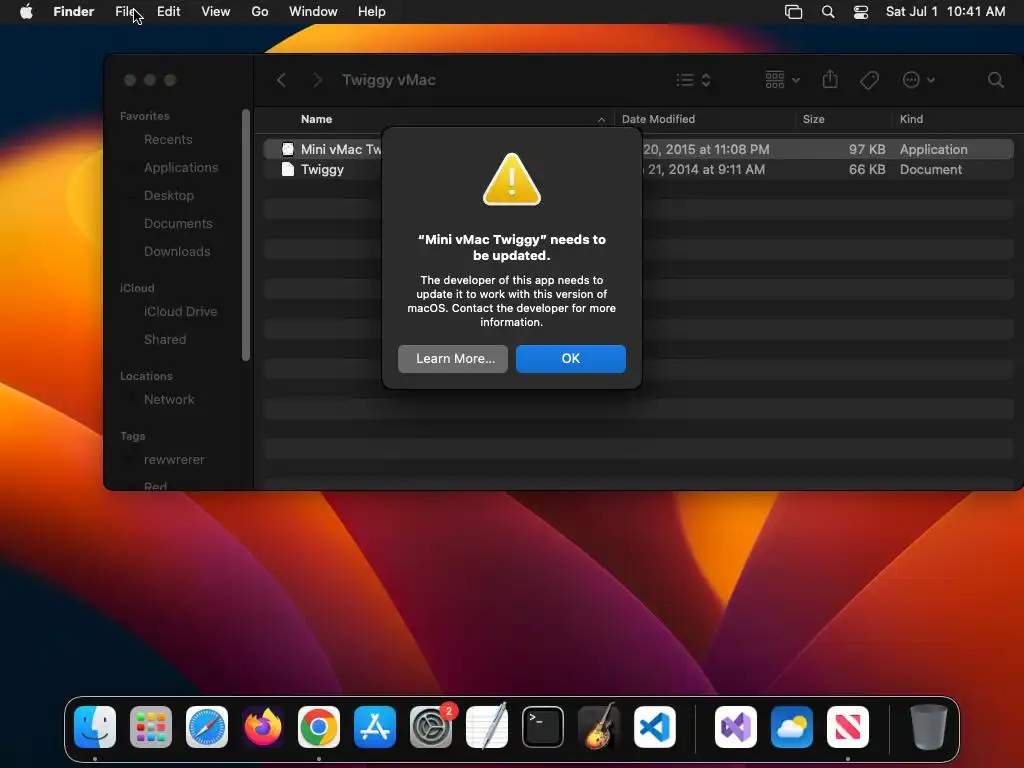Open the Go menu
This screenshot has width=1024, height=768.
260,12
